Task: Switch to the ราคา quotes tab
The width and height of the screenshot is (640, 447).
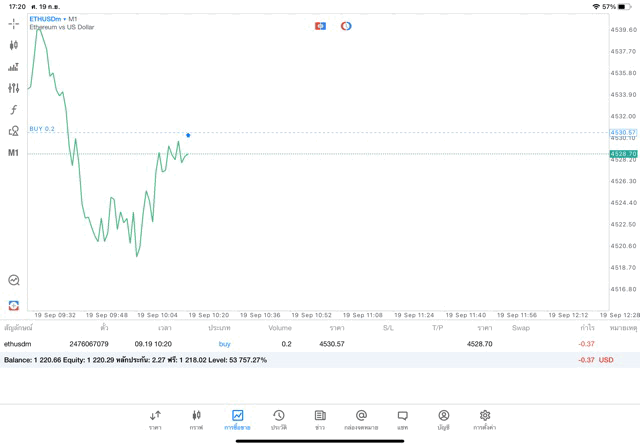Action: pyautogui.click(x=155, y=419)
